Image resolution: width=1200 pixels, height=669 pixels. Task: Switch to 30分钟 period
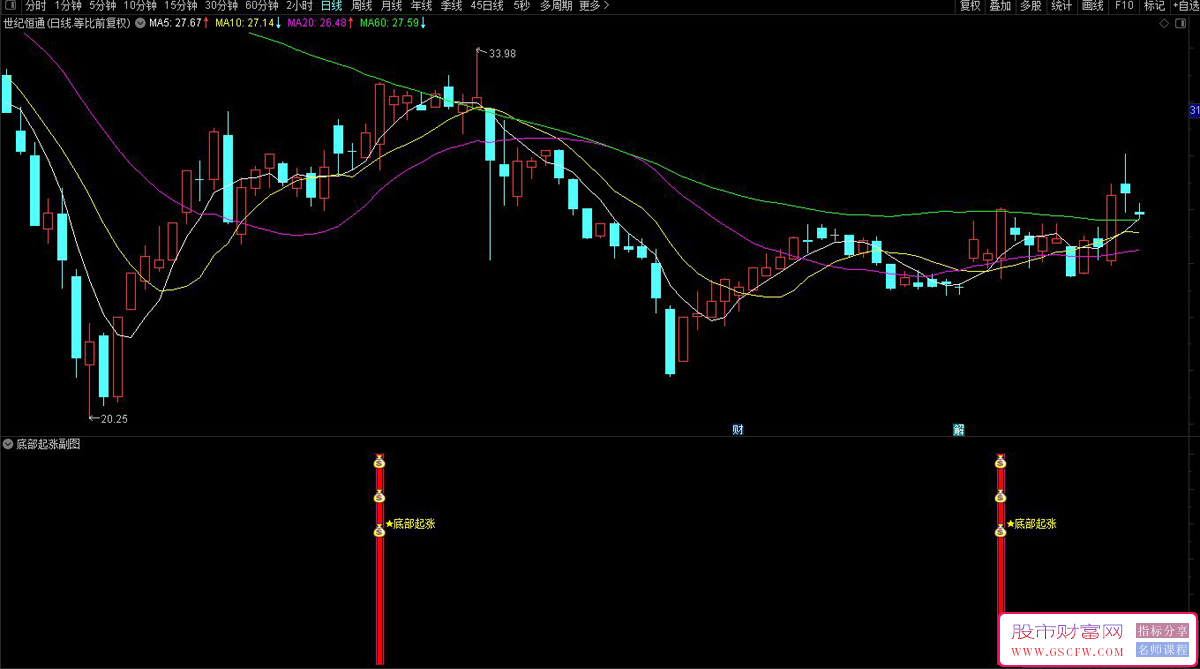click(221, 6)
